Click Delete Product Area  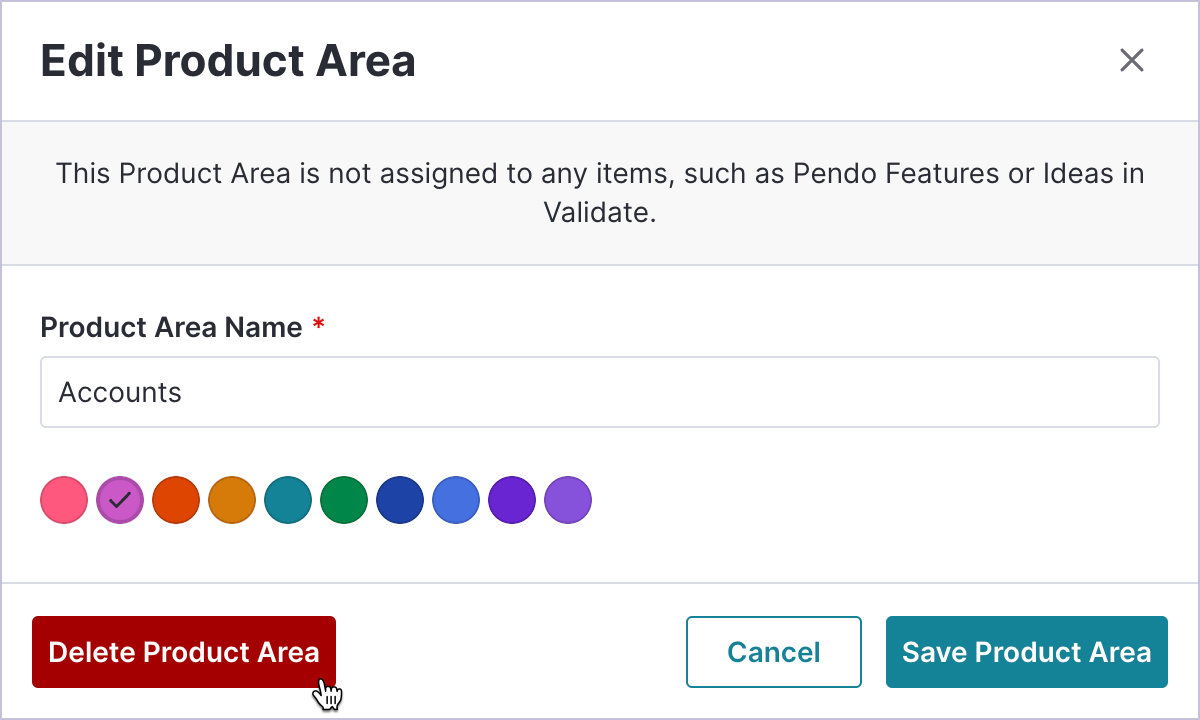[x=183, y=652]
